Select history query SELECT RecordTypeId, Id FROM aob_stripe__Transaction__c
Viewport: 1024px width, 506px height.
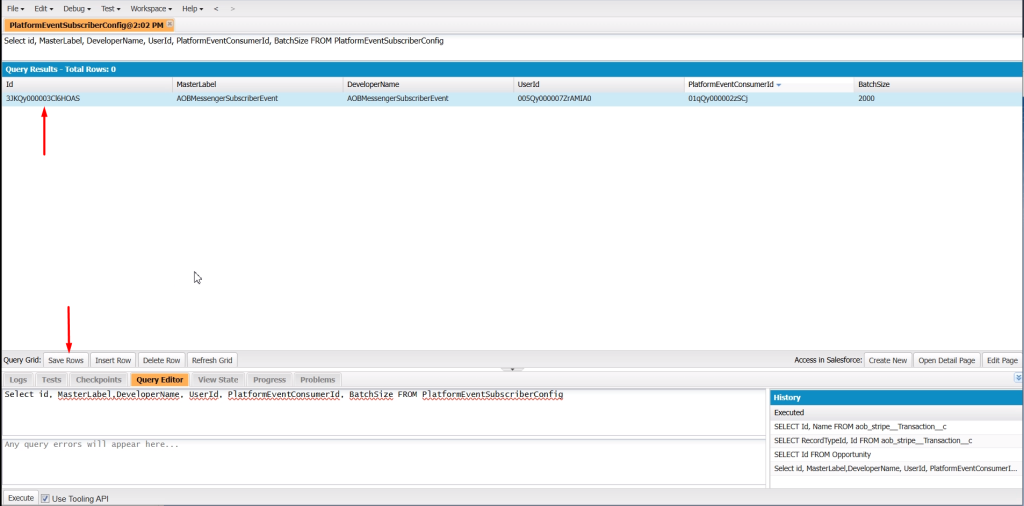pyautogui.click(x=896, y=441)
